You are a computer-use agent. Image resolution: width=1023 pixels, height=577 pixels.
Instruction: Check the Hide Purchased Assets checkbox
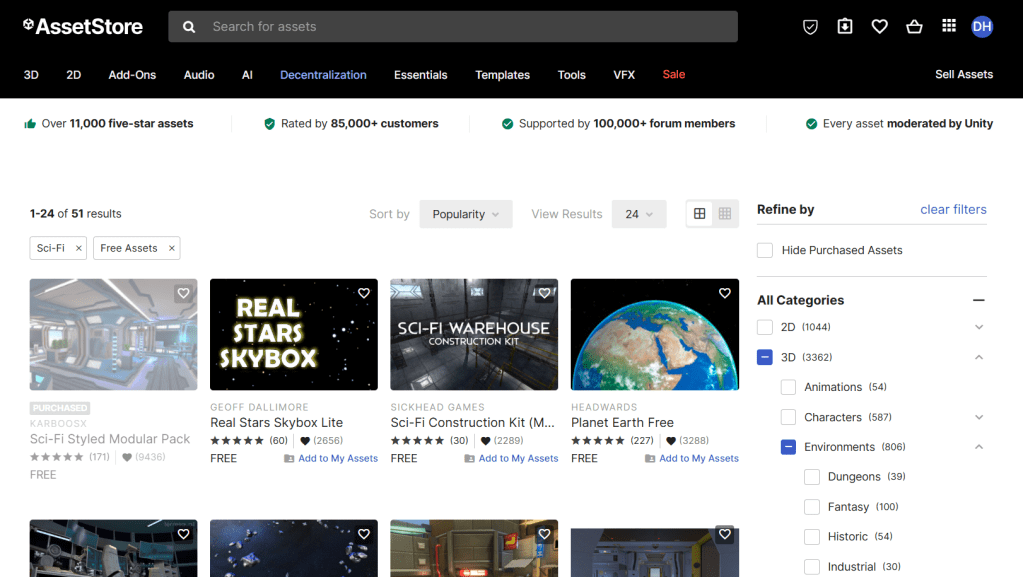pyautogui.click(x=765, y=250)
